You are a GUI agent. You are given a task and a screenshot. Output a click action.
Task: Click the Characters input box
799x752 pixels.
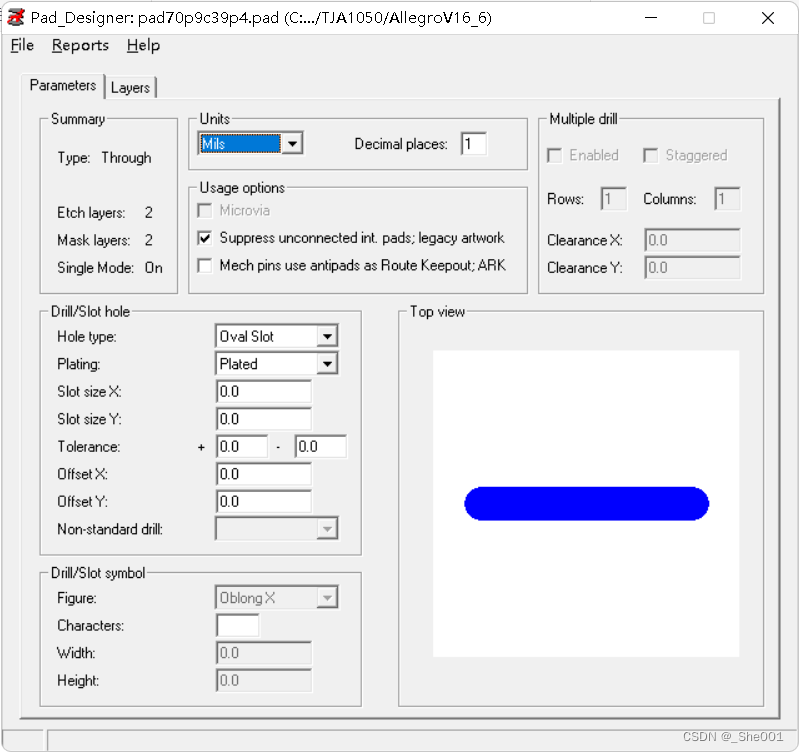[x=238, y=626]
